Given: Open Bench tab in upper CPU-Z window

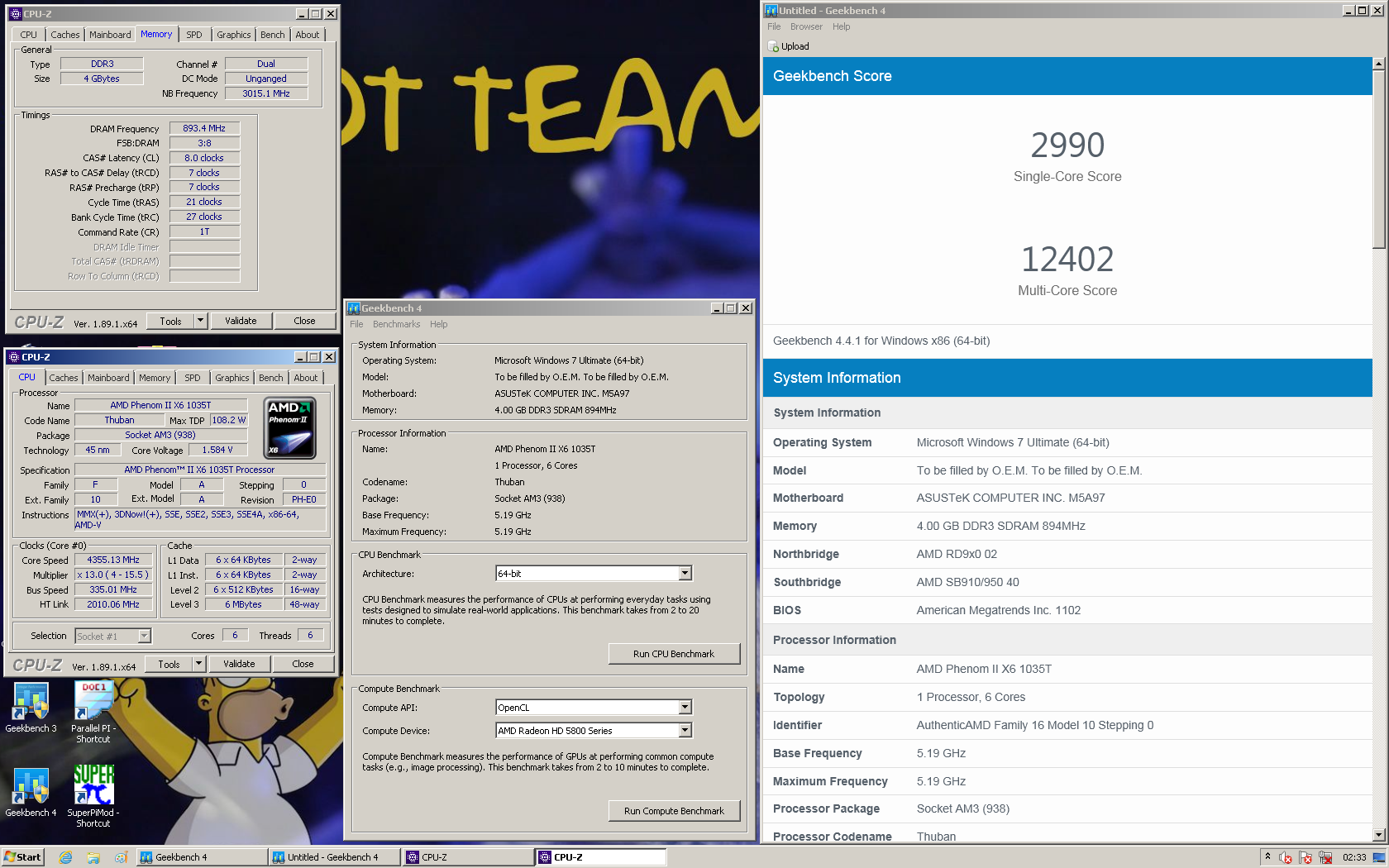Looking at the screenshot, I should [x=272, y=35].
